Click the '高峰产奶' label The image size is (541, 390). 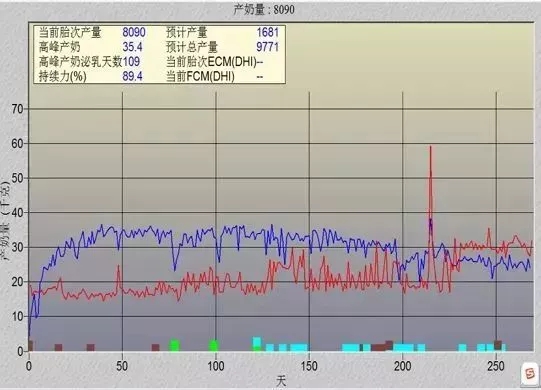[x=60, y=47]
